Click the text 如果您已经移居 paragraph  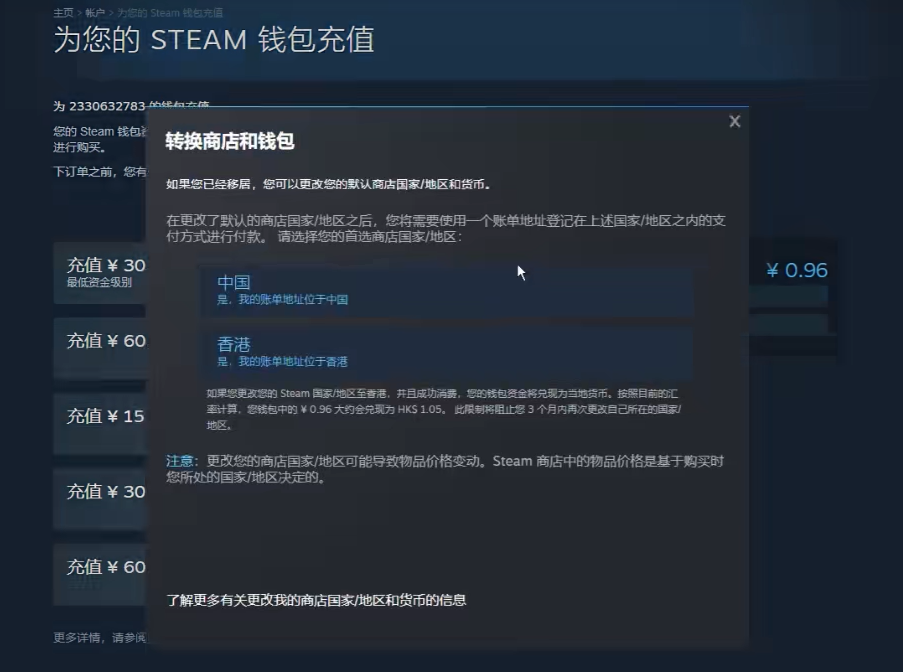pos(328,184)
